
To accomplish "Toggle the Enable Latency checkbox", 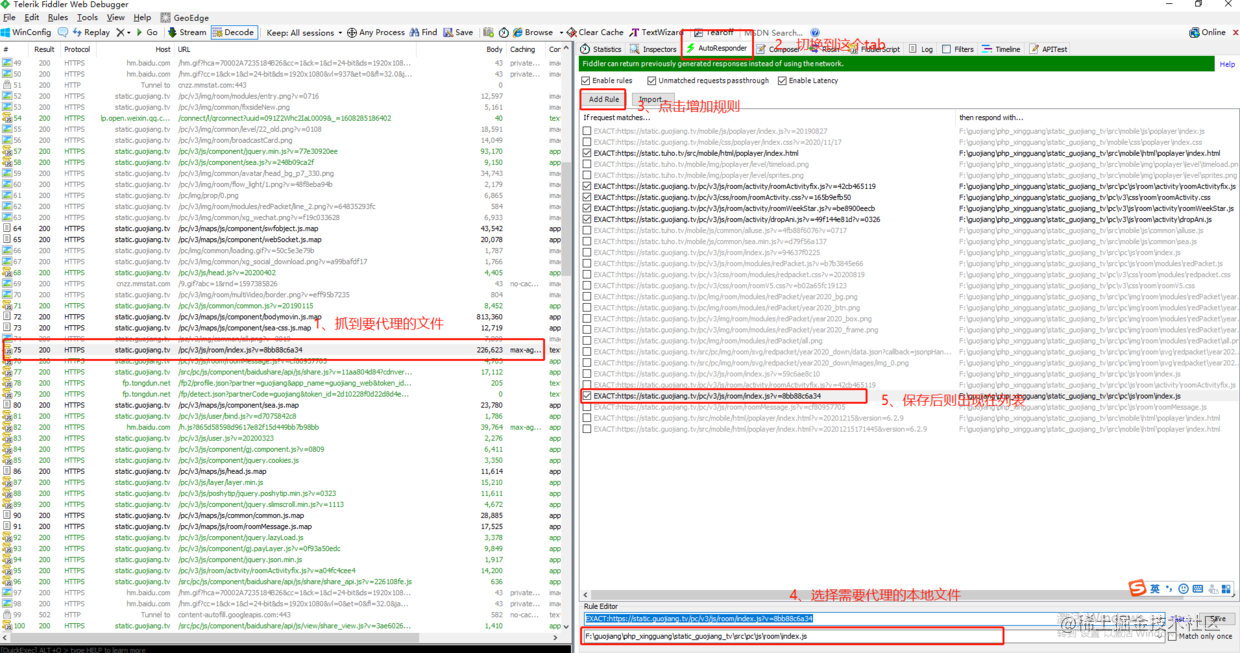I will 782,81.
